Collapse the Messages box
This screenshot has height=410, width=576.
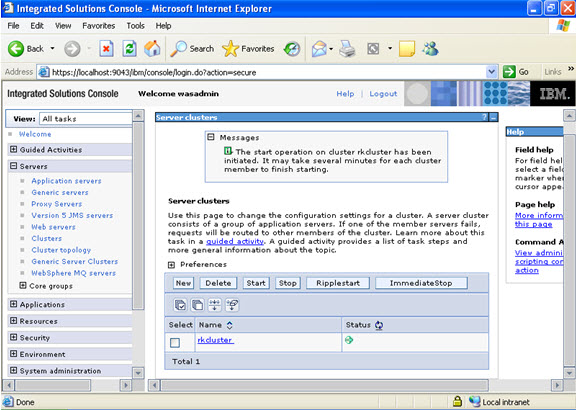tap(211, 137)
